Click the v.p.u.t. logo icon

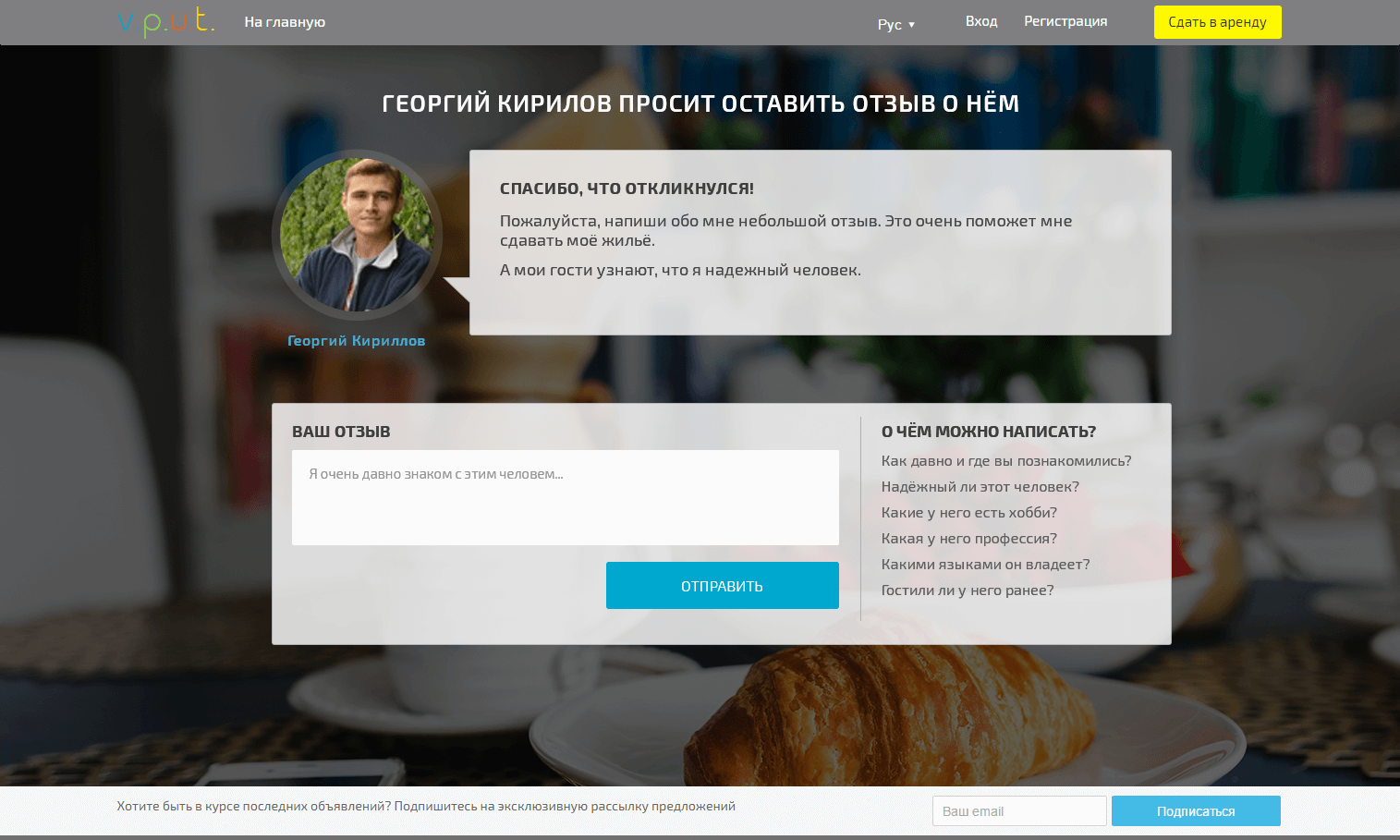tap(166, 21)
